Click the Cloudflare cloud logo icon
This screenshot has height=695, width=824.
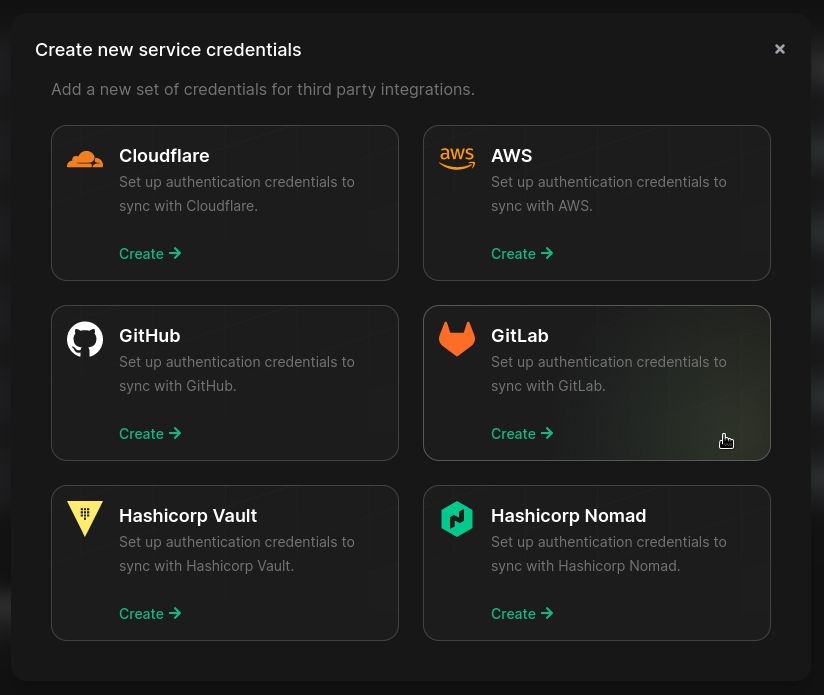(85, 159)
